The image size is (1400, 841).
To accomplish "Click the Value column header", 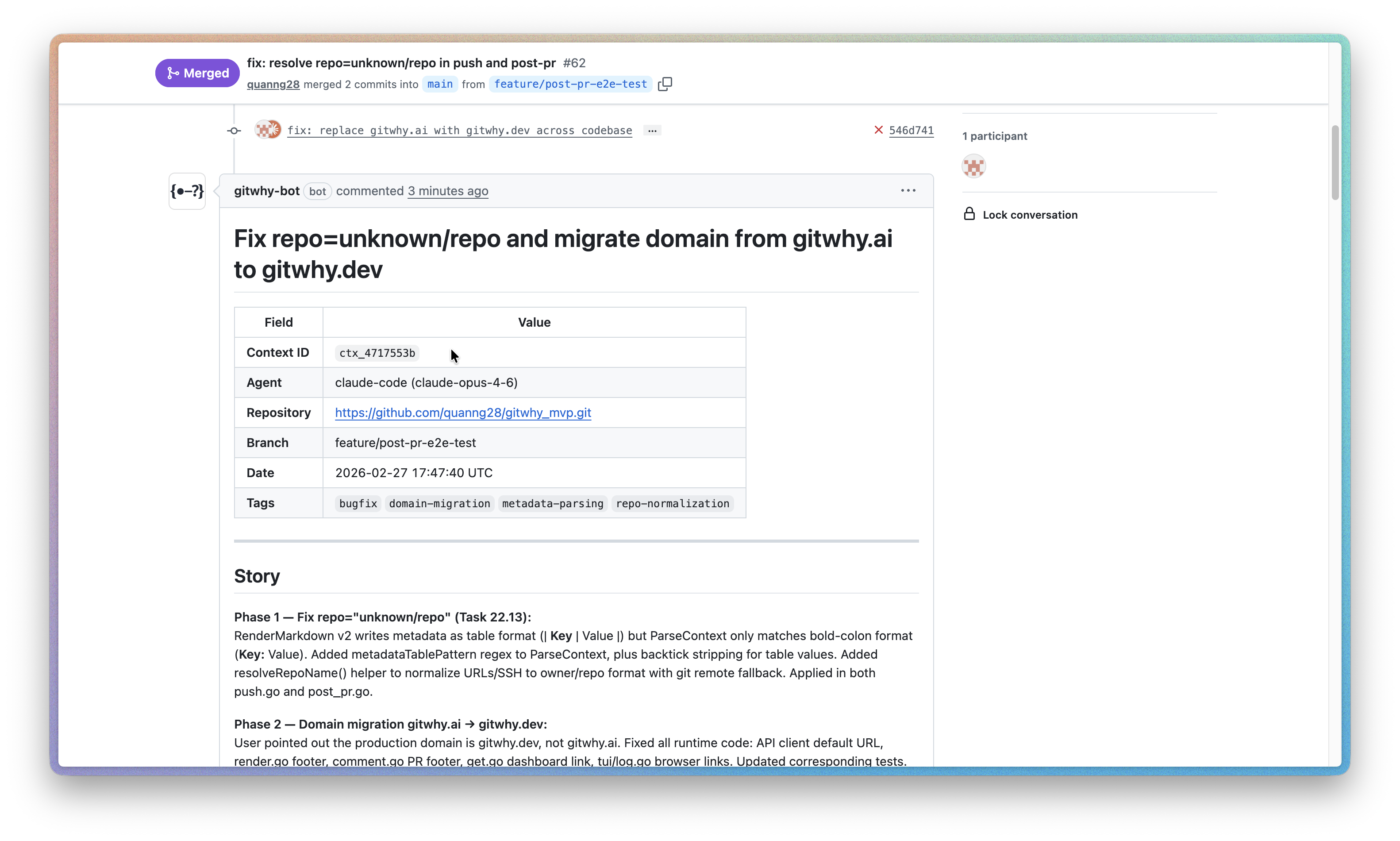I will [x=534, y=323].
